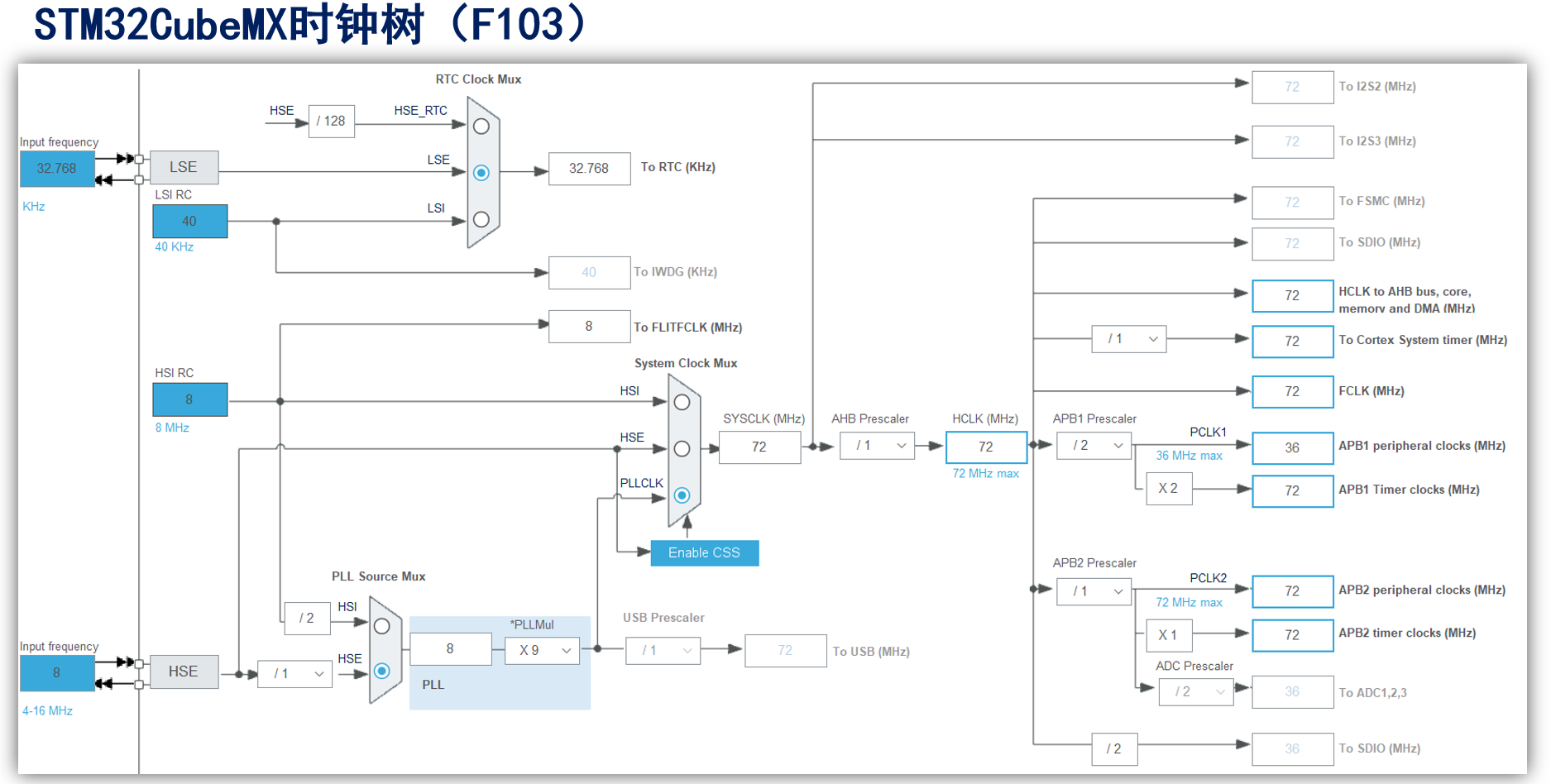Open the APB1 Prescaler dropdown
Viewport: 1551px width, 784px height.
click(1094, 446)
